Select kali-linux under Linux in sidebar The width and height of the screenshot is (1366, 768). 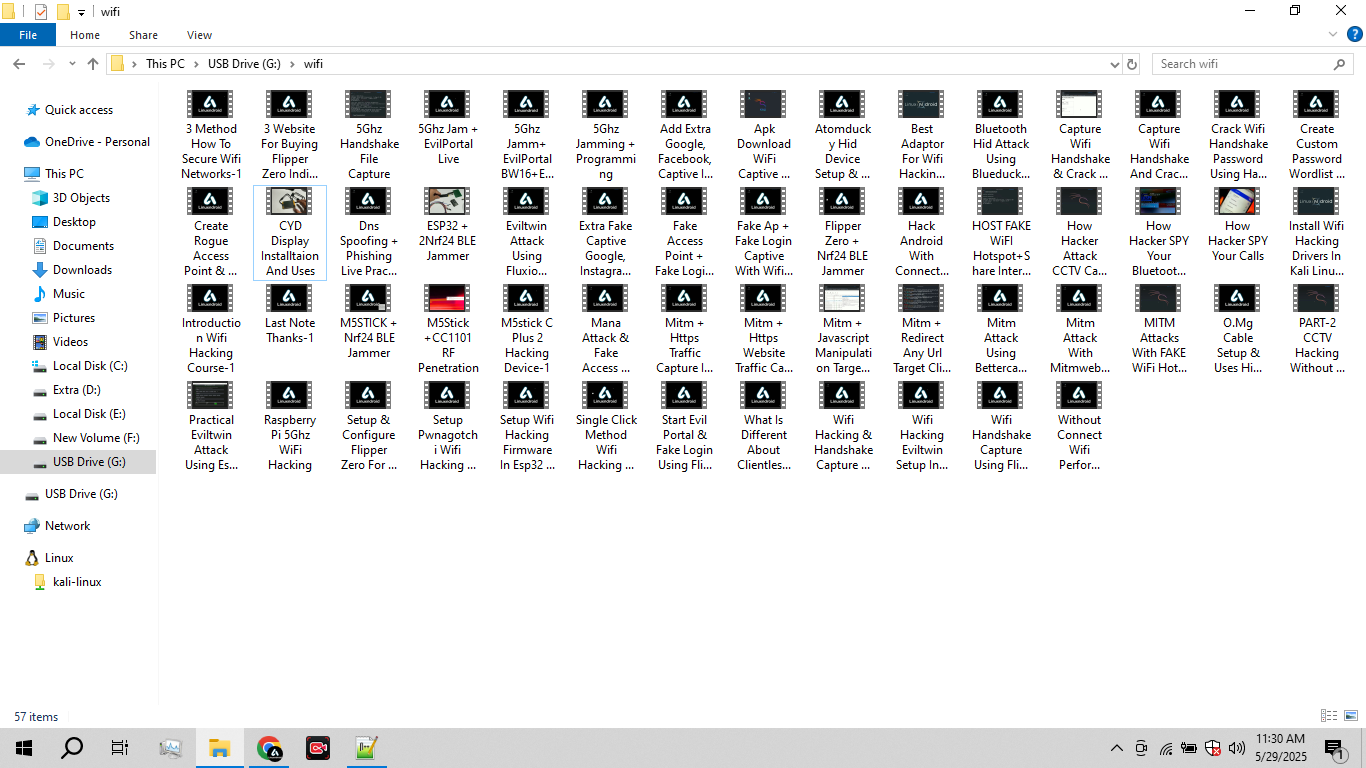(77, 582)
